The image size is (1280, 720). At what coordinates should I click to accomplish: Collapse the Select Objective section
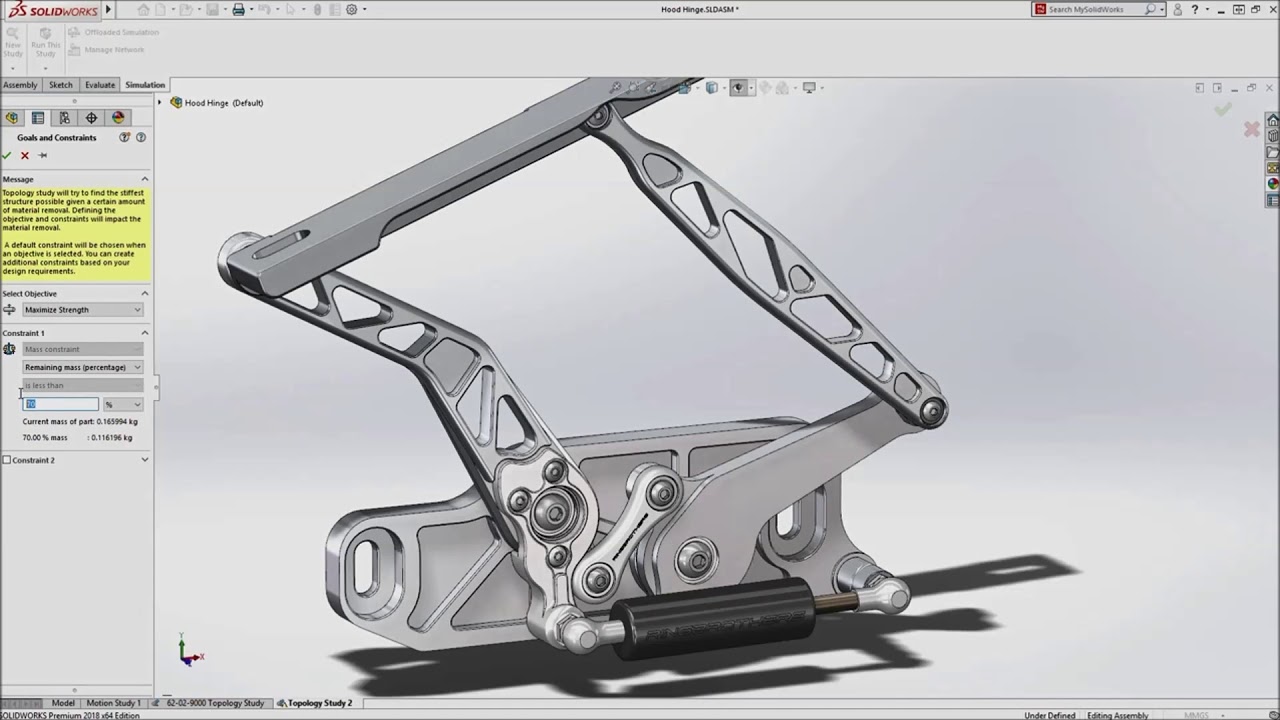(x=144, y=293)
